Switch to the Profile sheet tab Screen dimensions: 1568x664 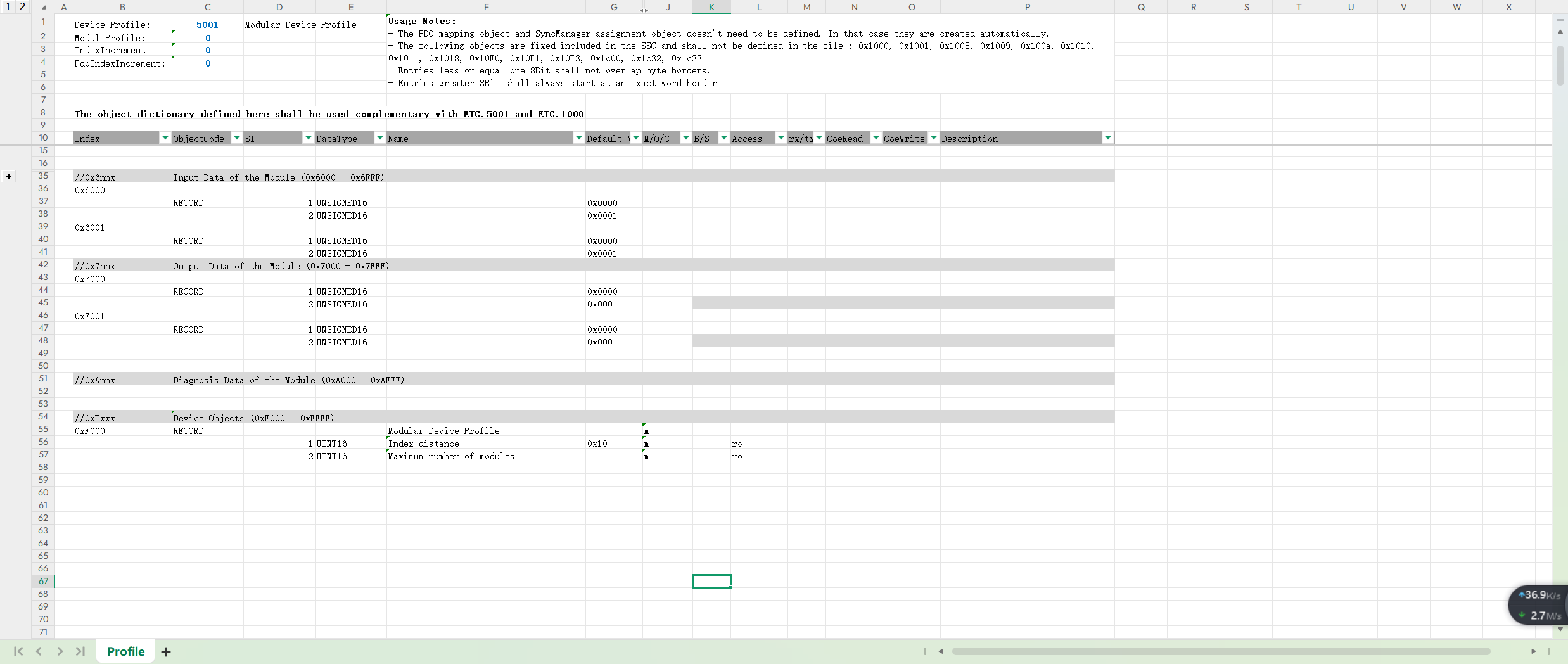(x=125, y=651)
